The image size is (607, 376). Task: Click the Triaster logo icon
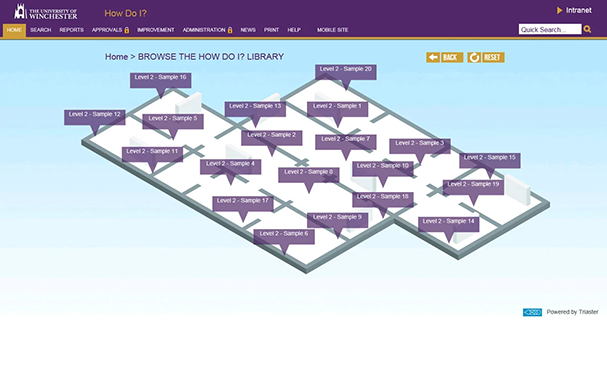(532, 312)
